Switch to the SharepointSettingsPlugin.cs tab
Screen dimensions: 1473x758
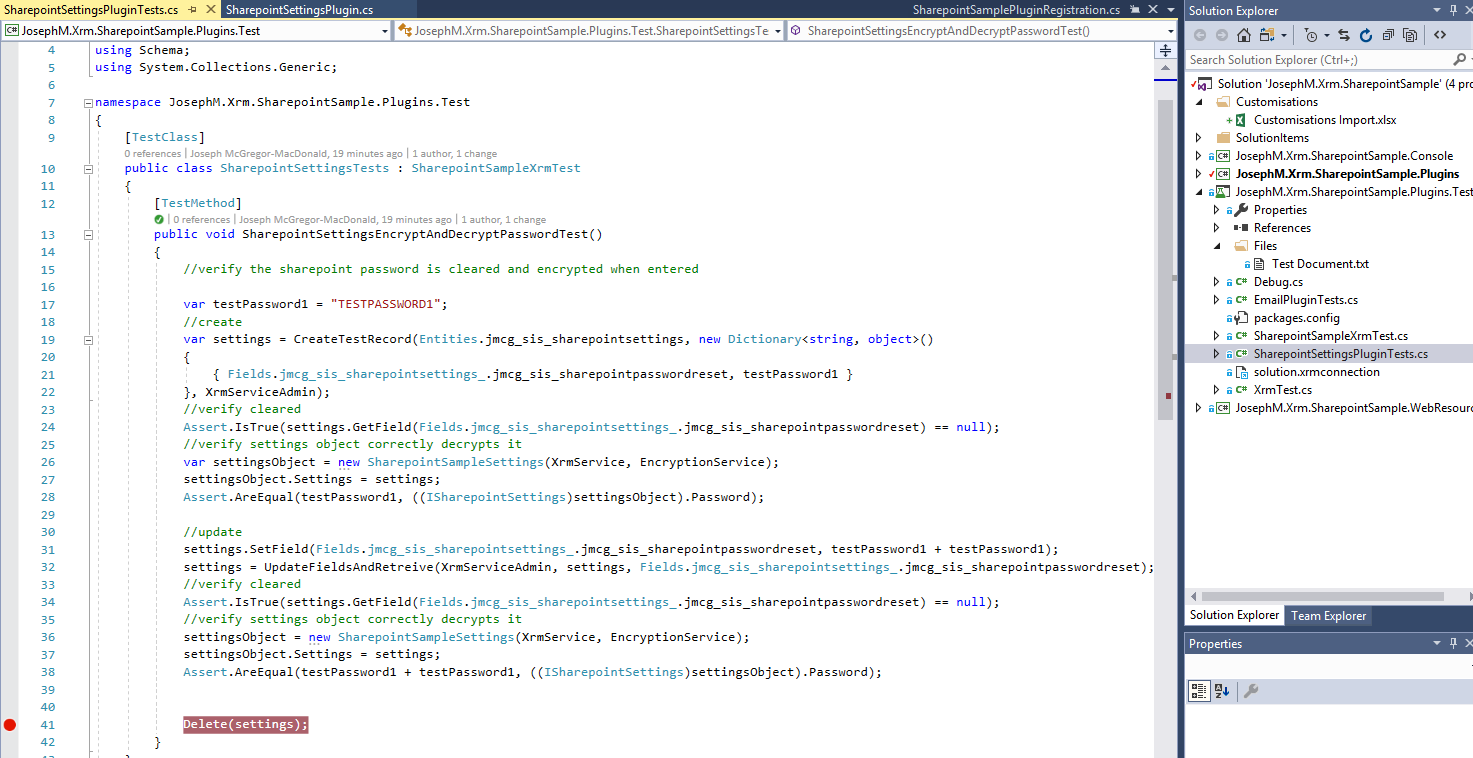coord(299,9)
